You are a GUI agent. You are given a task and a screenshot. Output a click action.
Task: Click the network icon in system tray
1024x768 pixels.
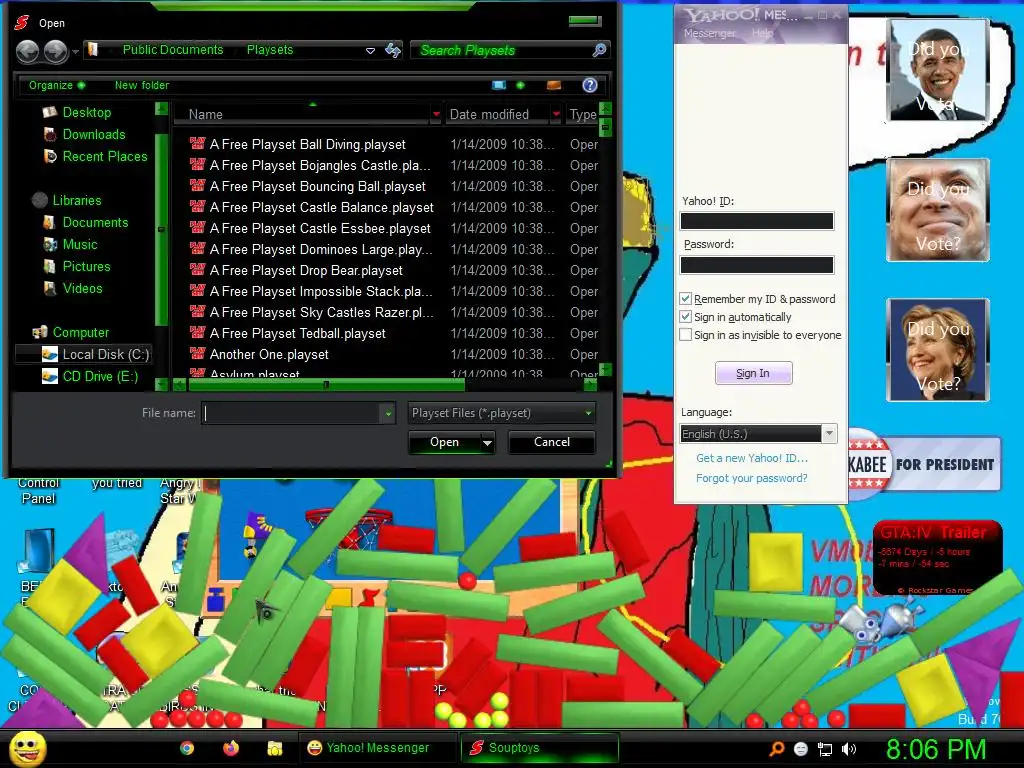click(x=825, y=749)
